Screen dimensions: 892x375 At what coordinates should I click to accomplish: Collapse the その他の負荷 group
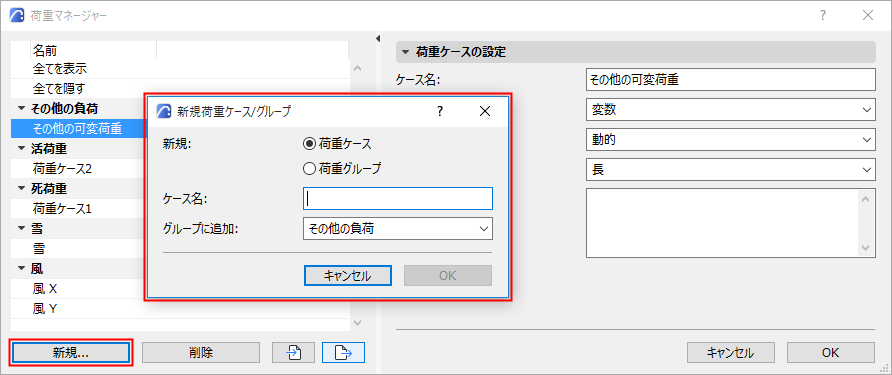22,108
